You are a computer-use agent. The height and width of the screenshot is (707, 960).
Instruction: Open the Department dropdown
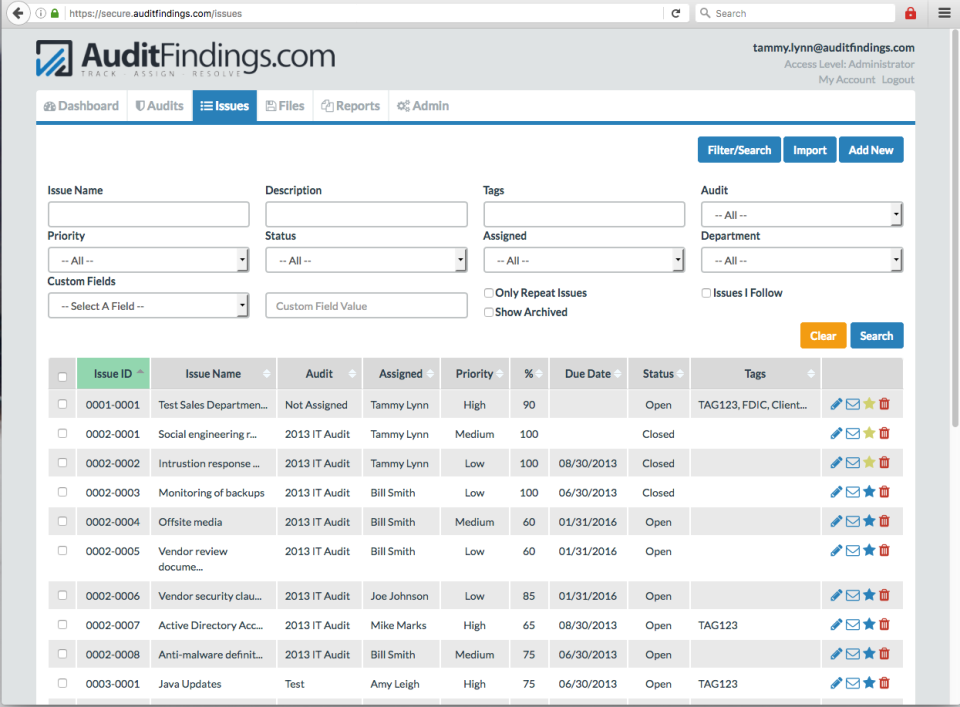[x=801, y=260]
